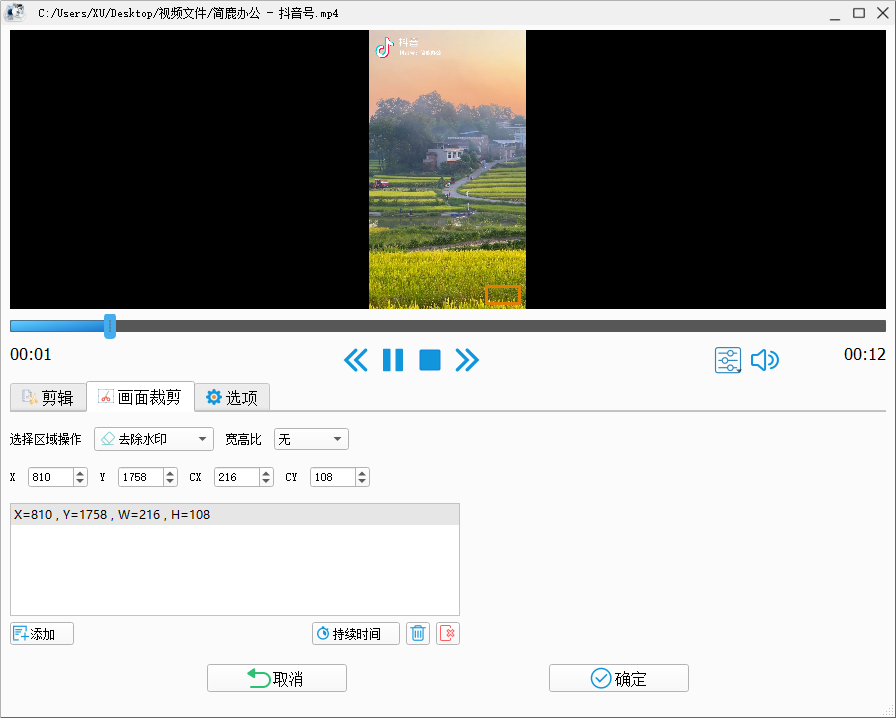Pause the video playback
Viewport: 896px width, 718px height.
[393, 360]
